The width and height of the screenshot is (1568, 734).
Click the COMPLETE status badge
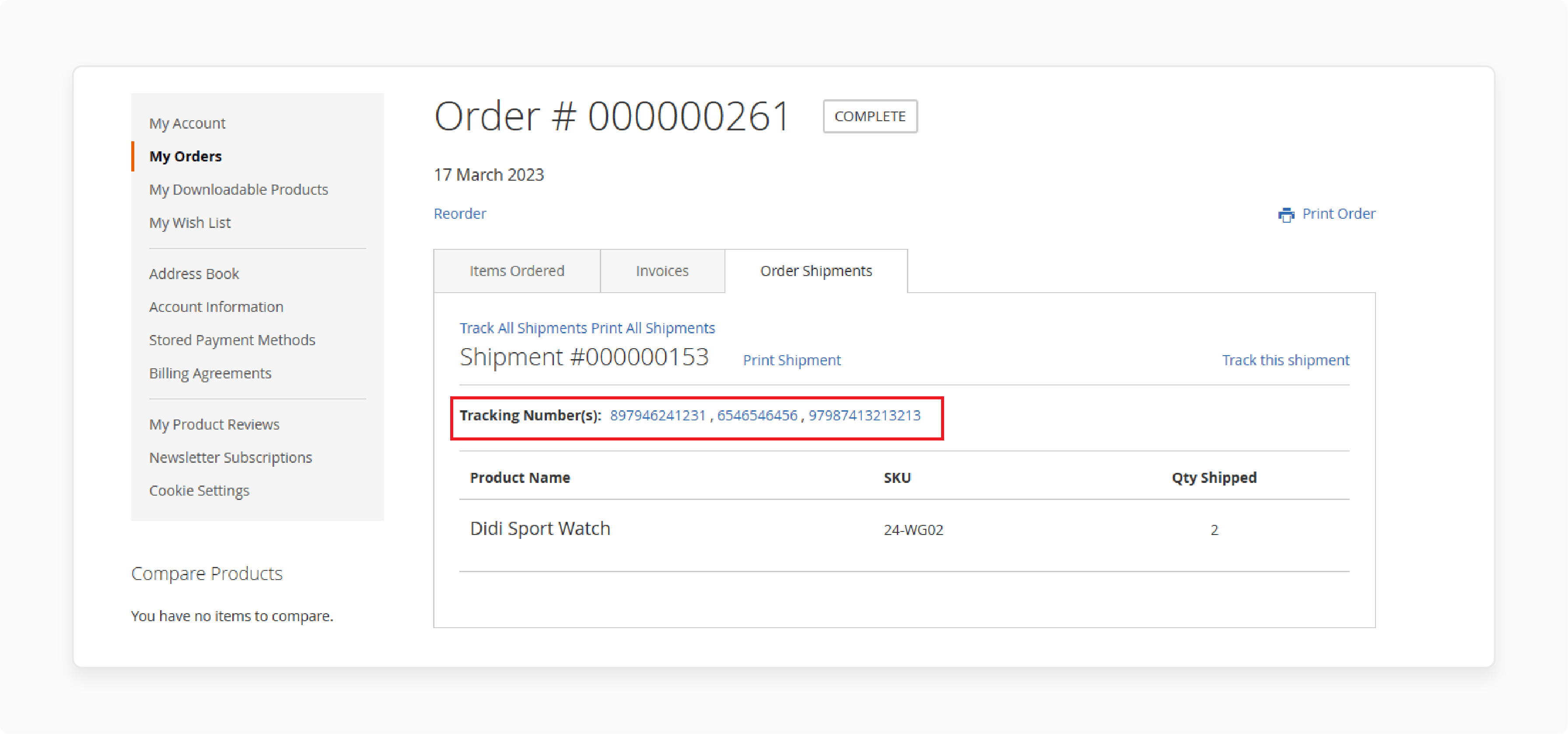tap(870, 116)
